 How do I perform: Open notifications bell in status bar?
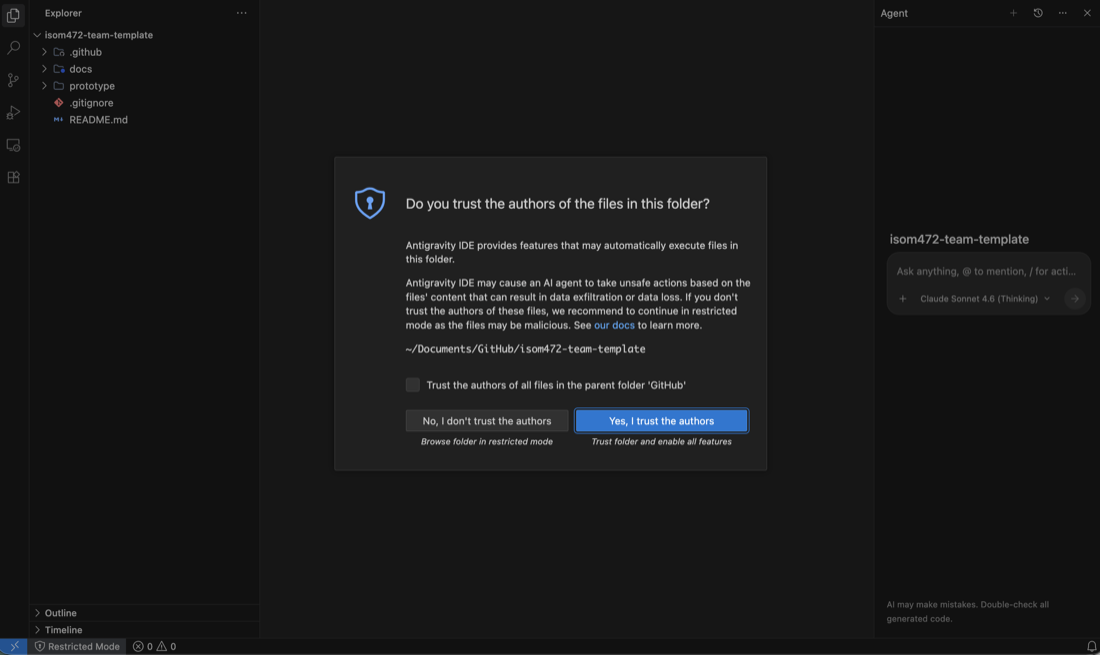[x=1091, y=647]
